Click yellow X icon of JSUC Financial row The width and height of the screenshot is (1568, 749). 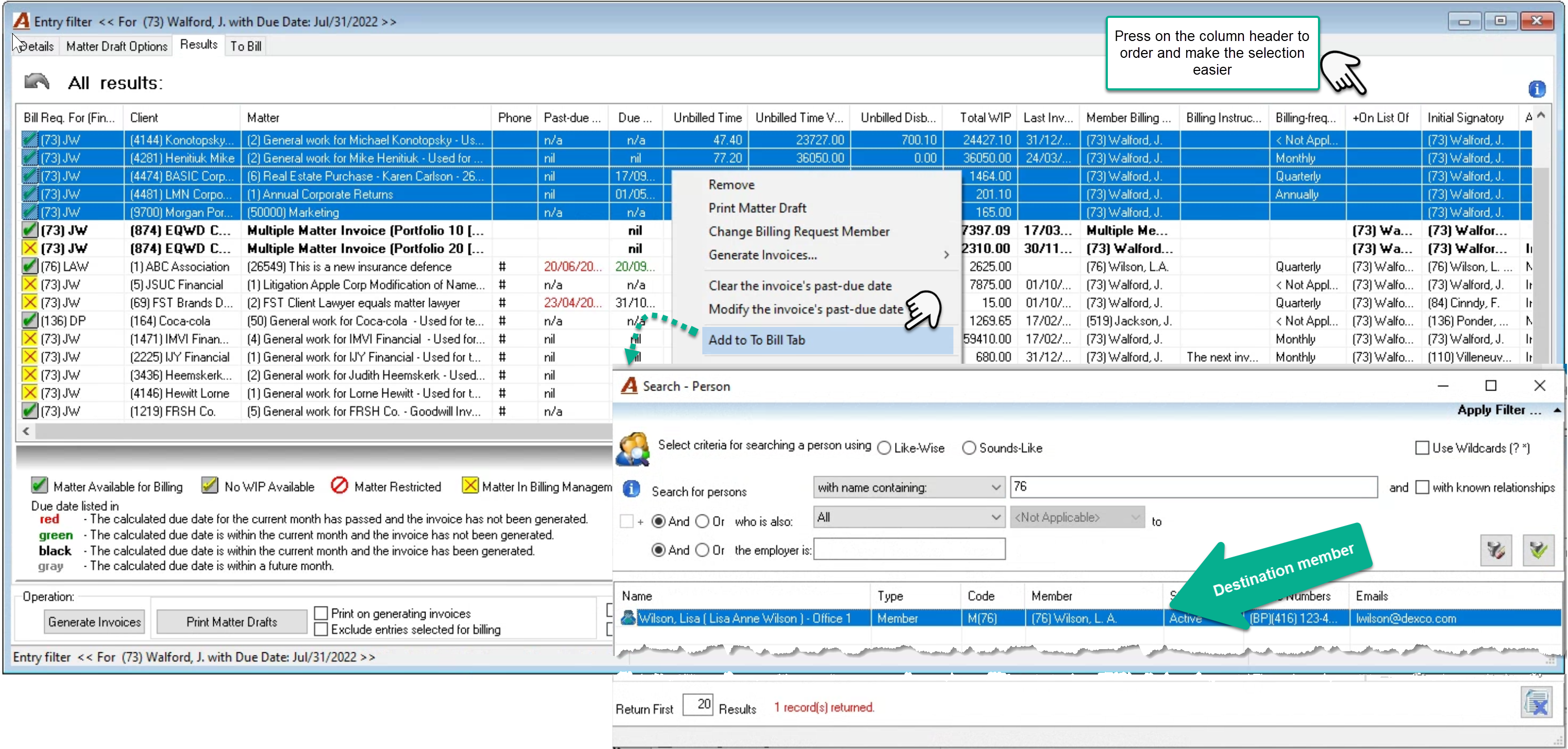point(29,284)
